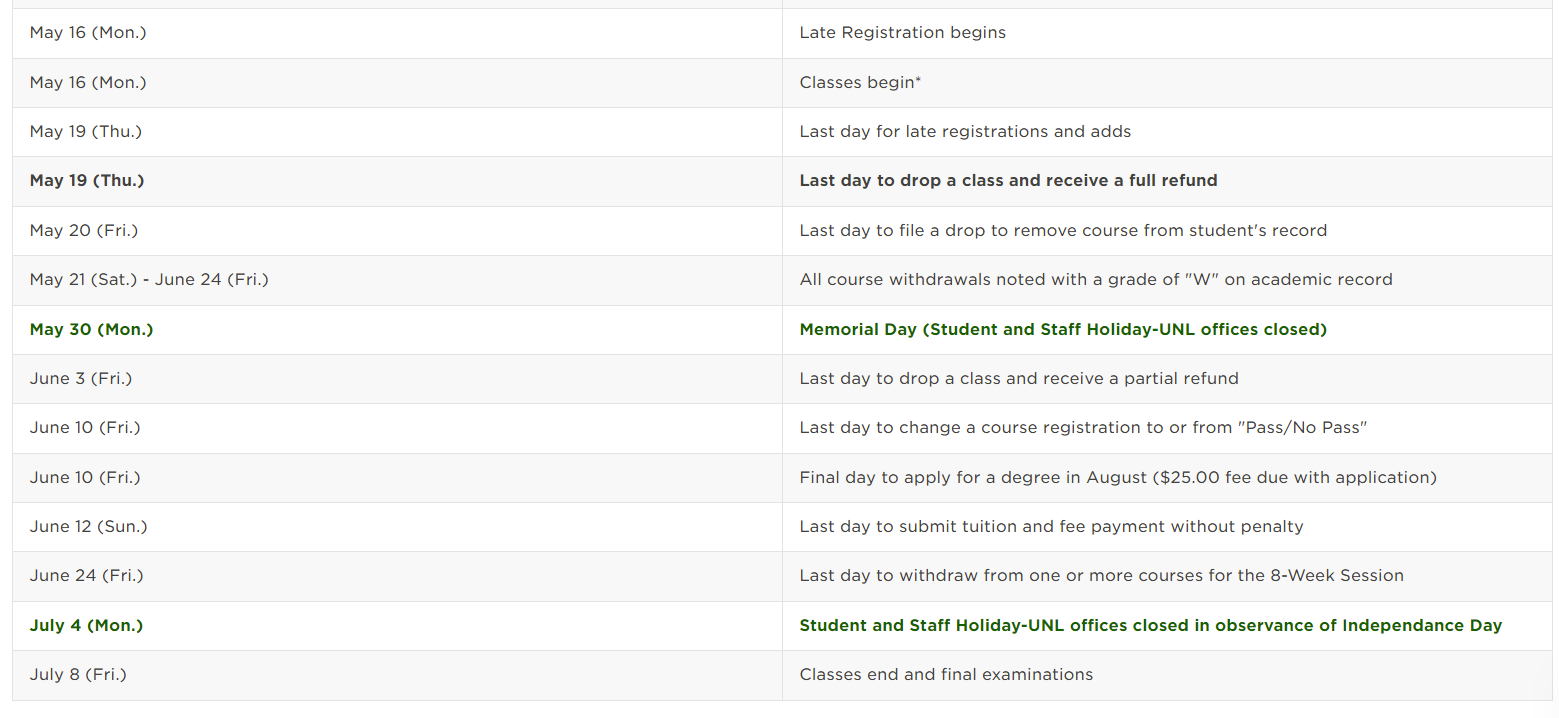
Task: Click "May 21 (Sat.) - June 24 (Fri.)" date range
Action: [x=149, y=280]
